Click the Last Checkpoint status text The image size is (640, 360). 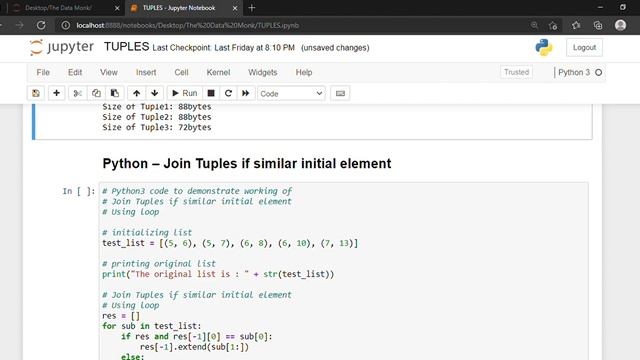tap(223, 48)
